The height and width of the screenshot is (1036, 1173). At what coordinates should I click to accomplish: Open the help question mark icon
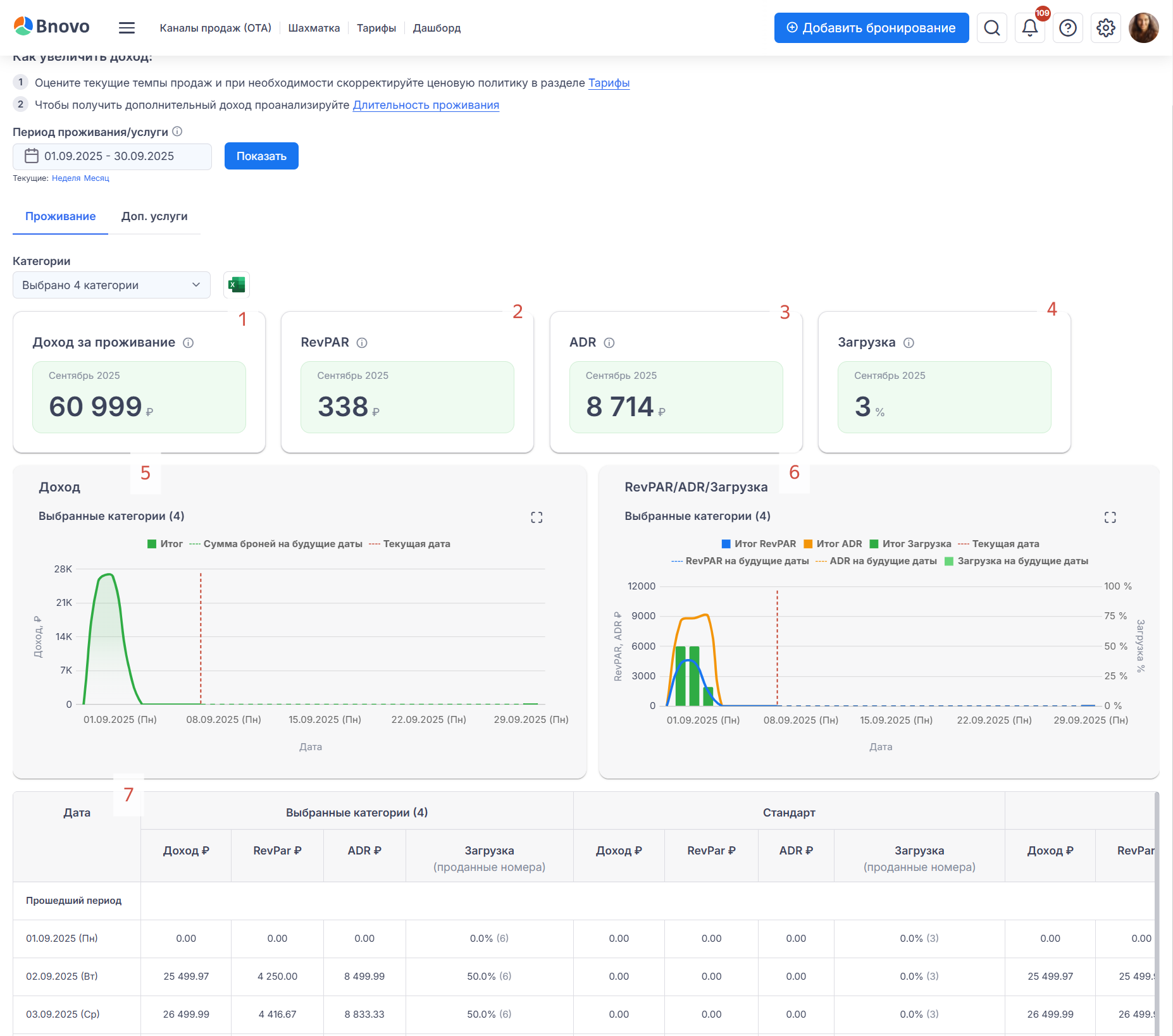1067,28
